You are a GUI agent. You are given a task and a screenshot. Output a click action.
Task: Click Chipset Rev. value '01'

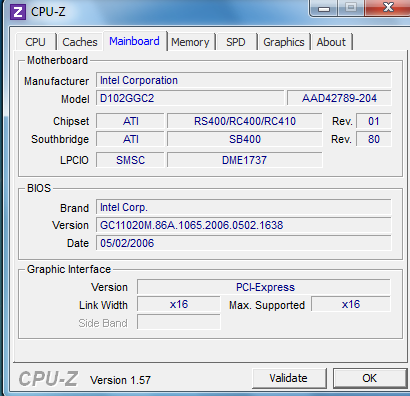tap(374, 121)
